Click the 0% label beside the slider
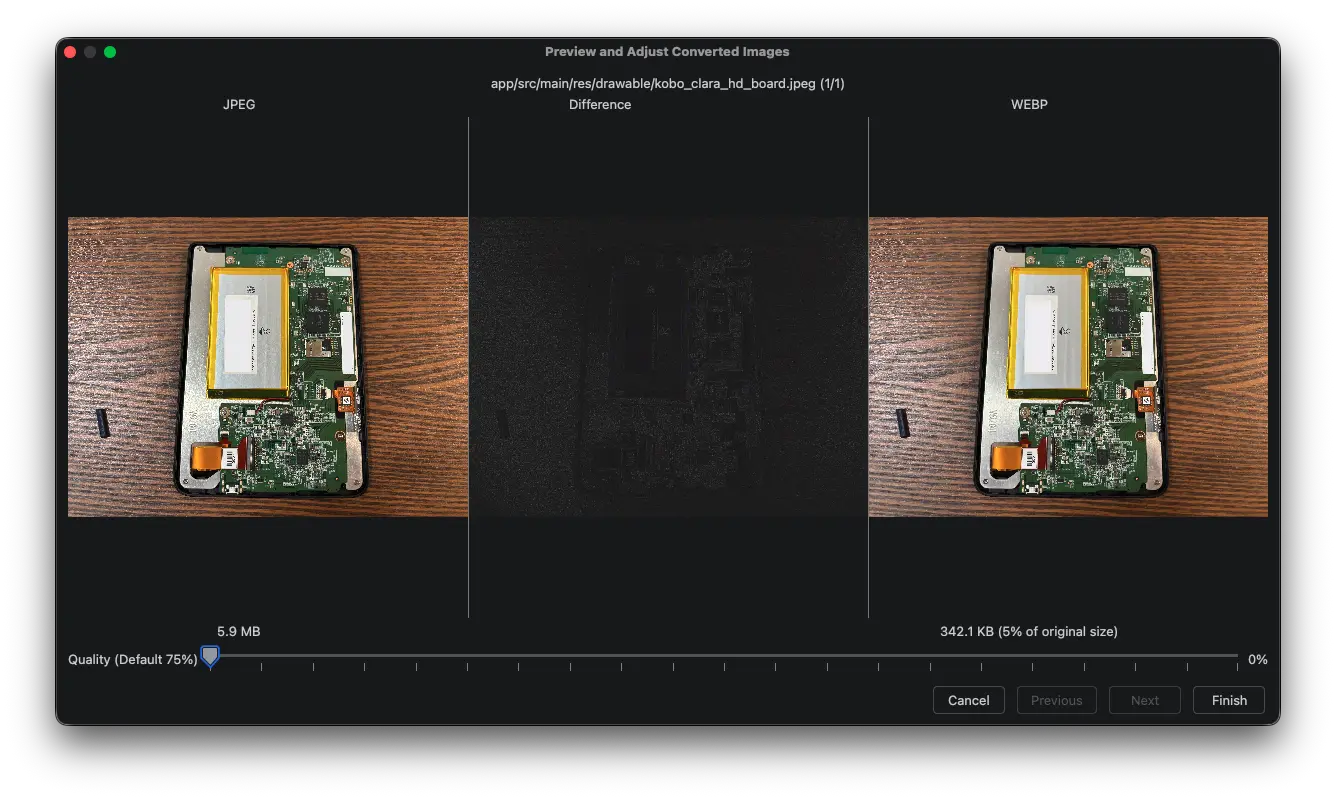The width and height of the screenshot is (1336, 799). click(x=1257, y=660)
